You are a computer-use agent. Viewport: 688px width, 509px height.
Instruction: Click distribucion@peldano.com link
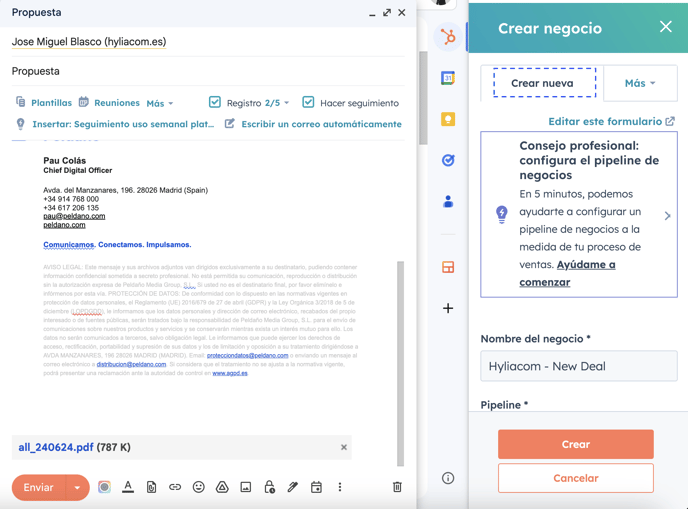[131, 364]
